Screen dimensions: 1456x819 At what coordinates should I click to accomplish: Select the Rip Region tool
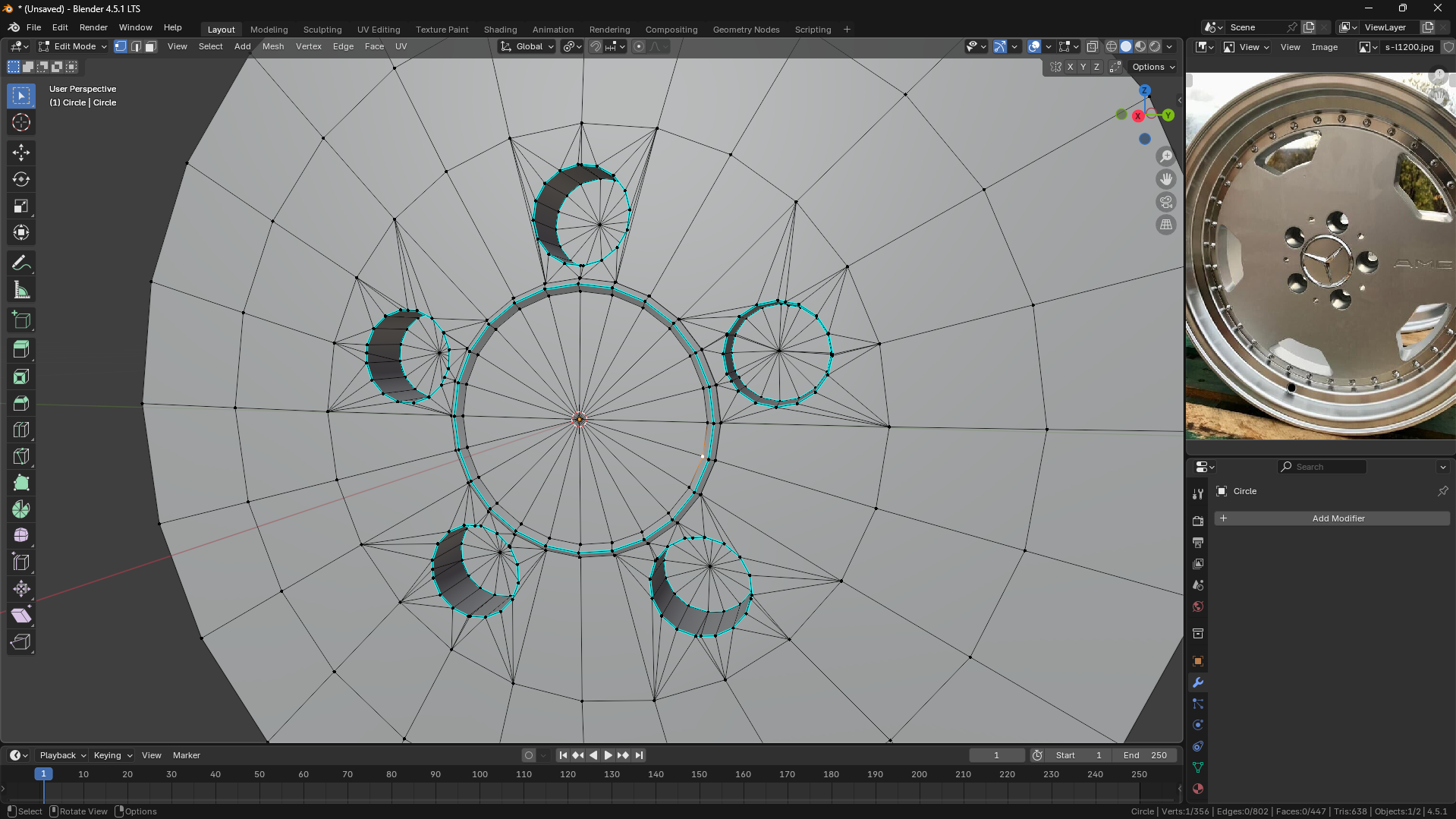[21, 642]
